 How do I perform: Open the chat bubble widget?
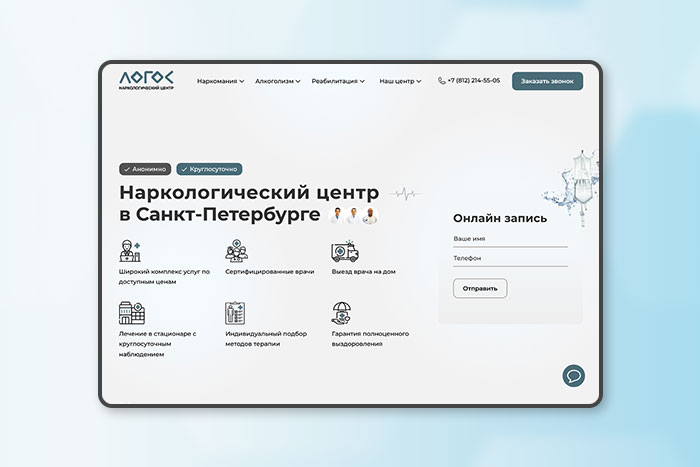tap(574, 376)
